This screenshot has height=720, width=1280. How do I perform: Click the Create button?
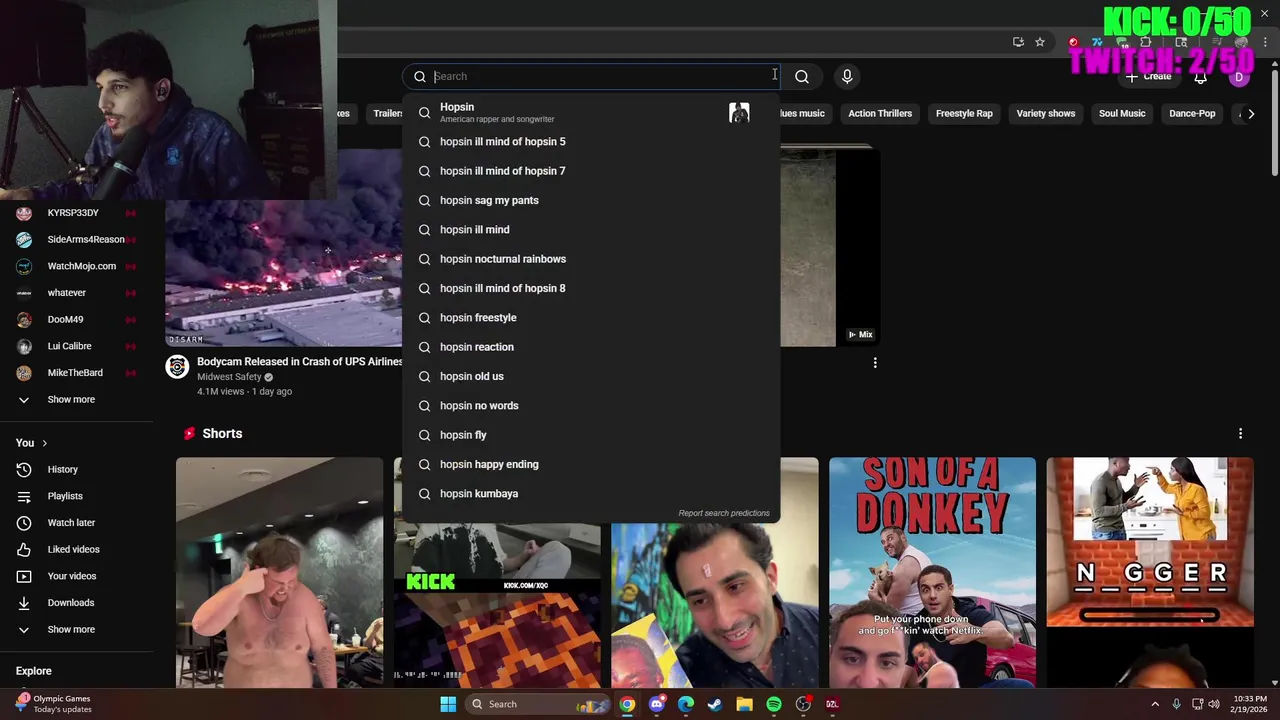[x=1148, y=77]
